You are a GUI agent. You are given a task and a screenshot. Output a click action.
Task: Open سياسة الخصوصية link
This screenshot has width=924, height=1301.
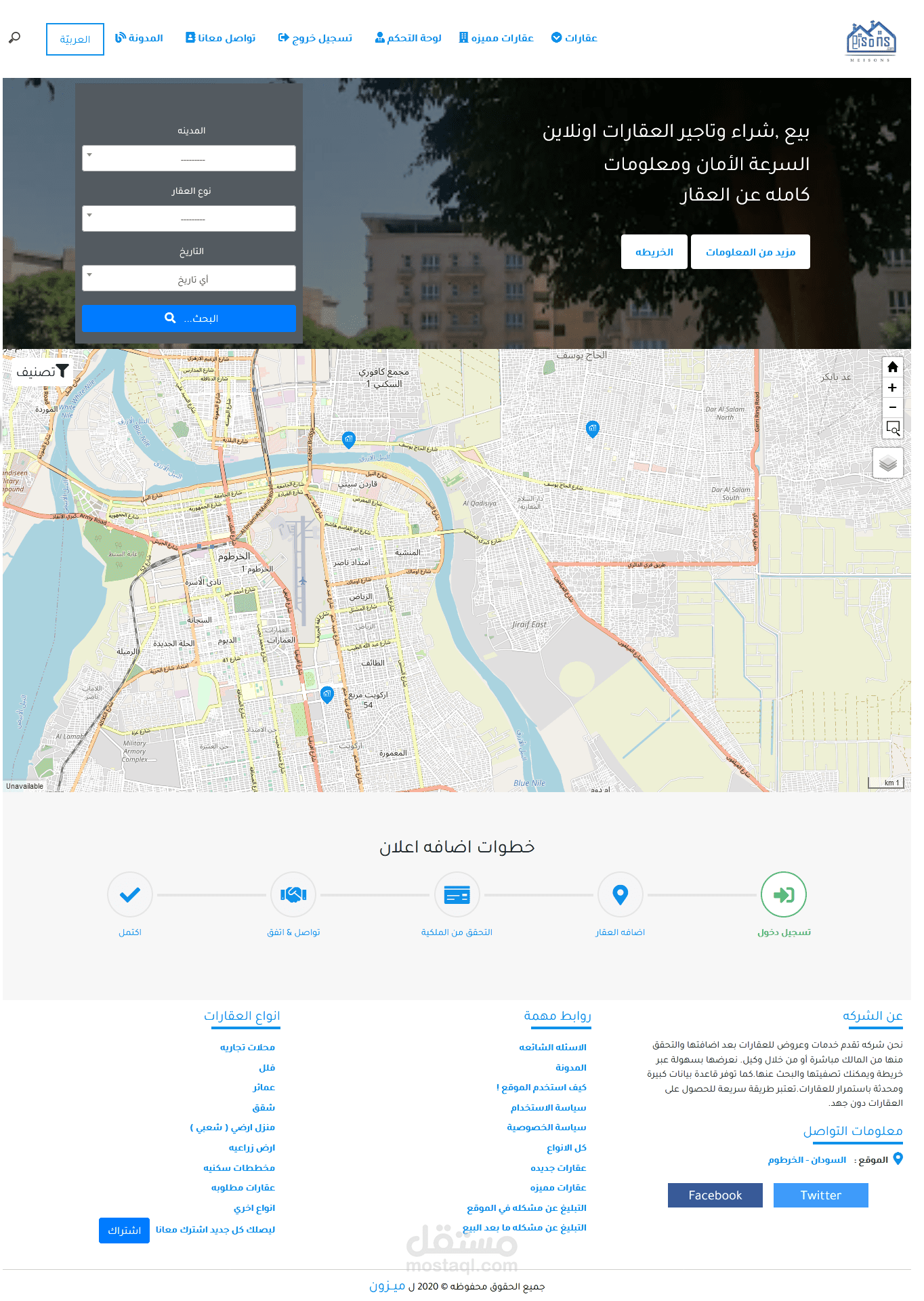click(547, 1128)
